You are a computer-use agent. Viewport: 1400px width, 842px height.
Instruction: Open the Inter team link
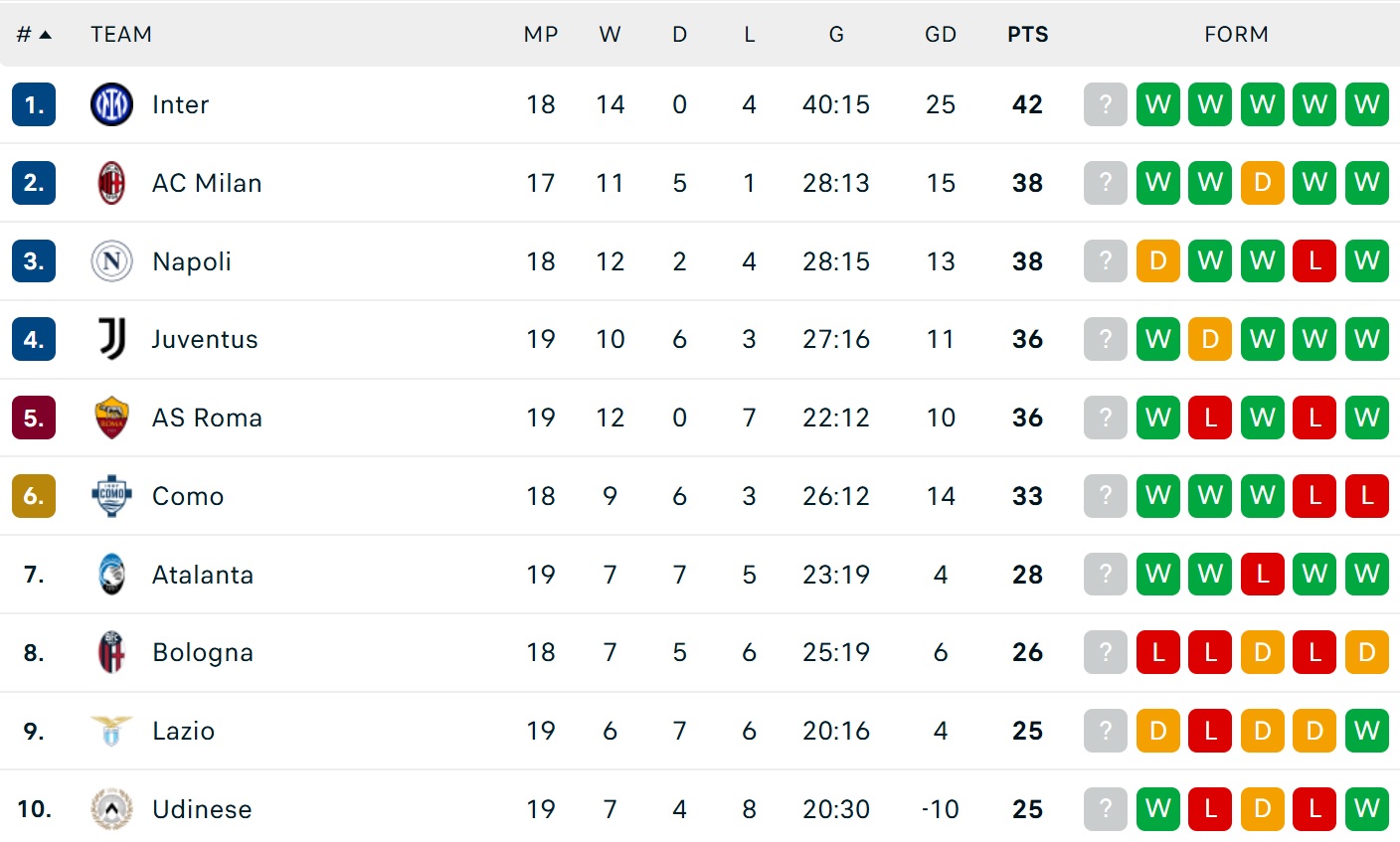pos(180,104)
